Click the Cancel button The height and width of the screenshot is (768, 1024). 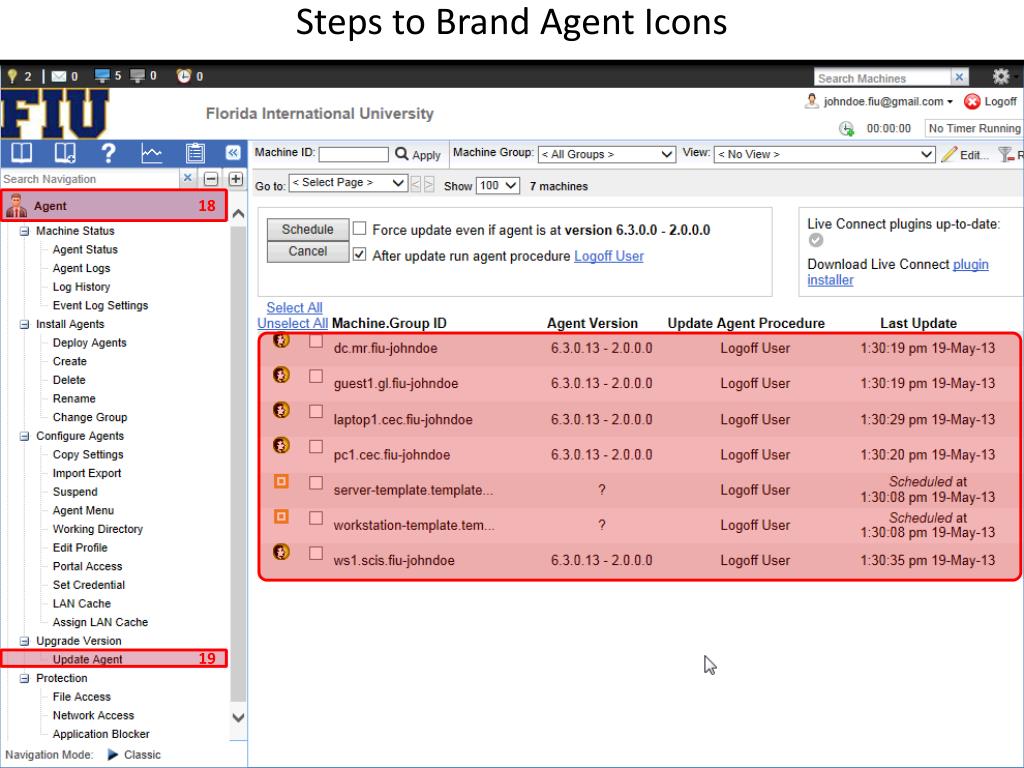(308, 251)
